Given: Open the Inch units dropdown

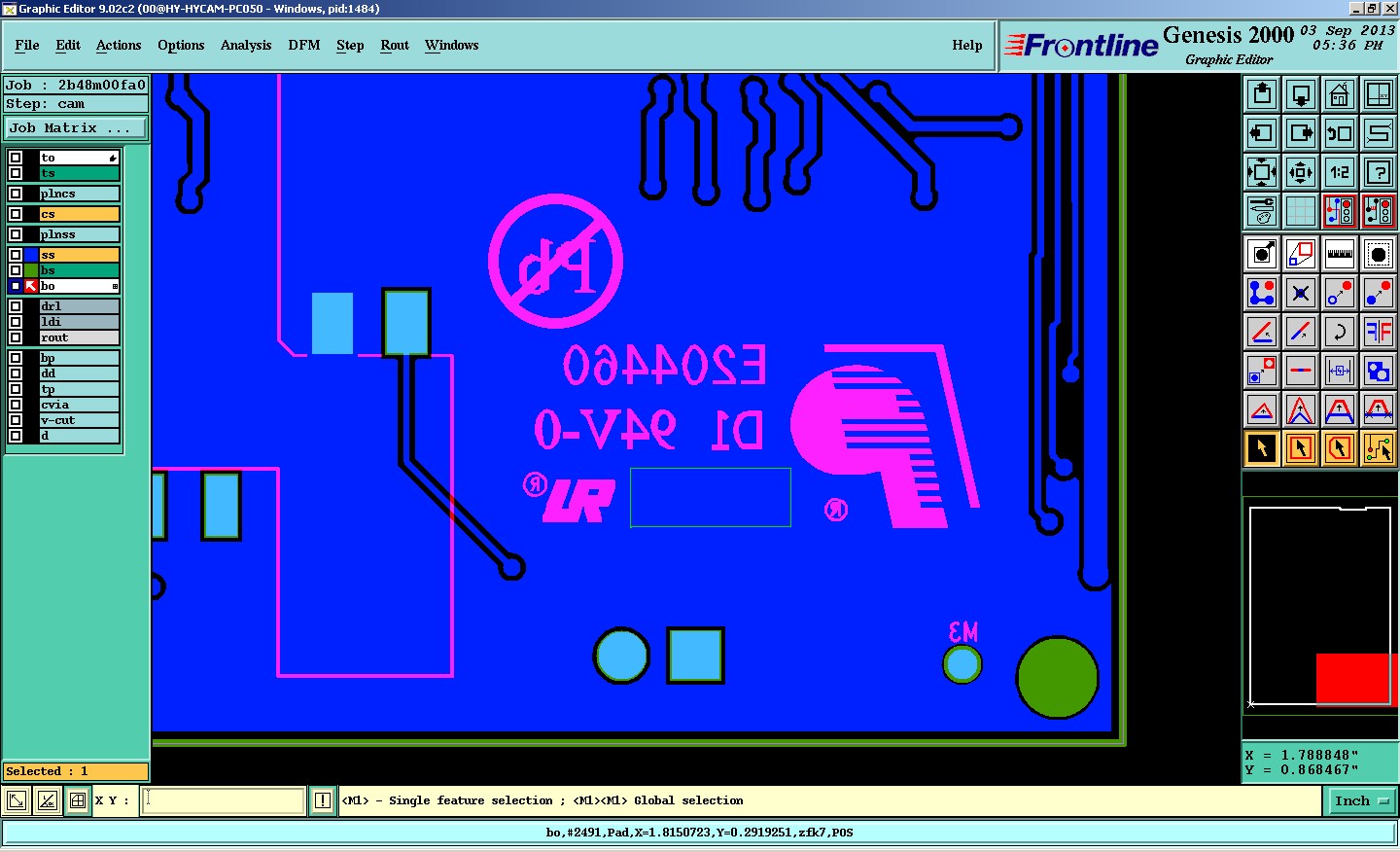Looking at the screenshot, I should (1362, 800).
